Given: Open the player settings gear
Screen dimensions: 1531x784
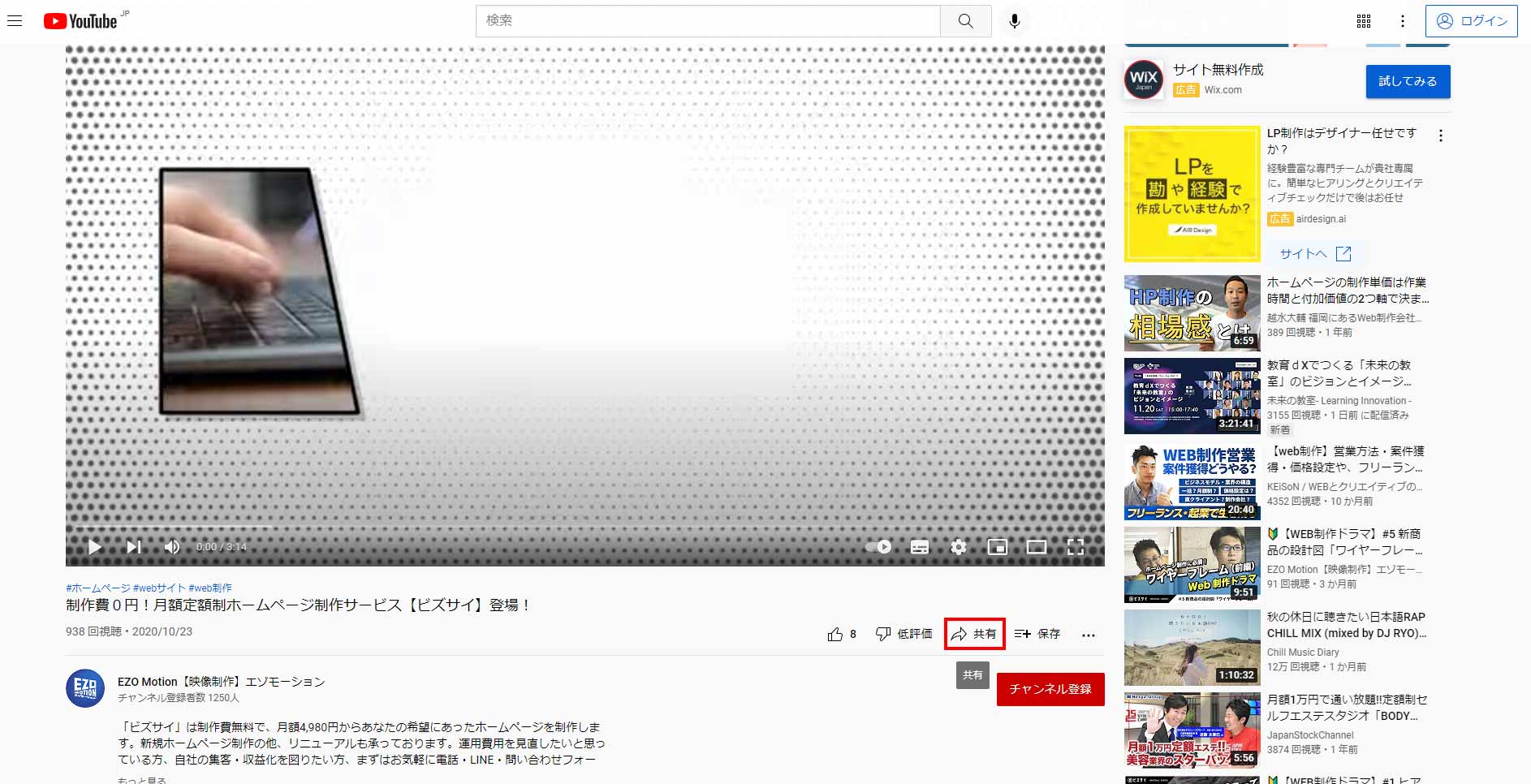Looking at the screenshot, I should click(958, 547).
